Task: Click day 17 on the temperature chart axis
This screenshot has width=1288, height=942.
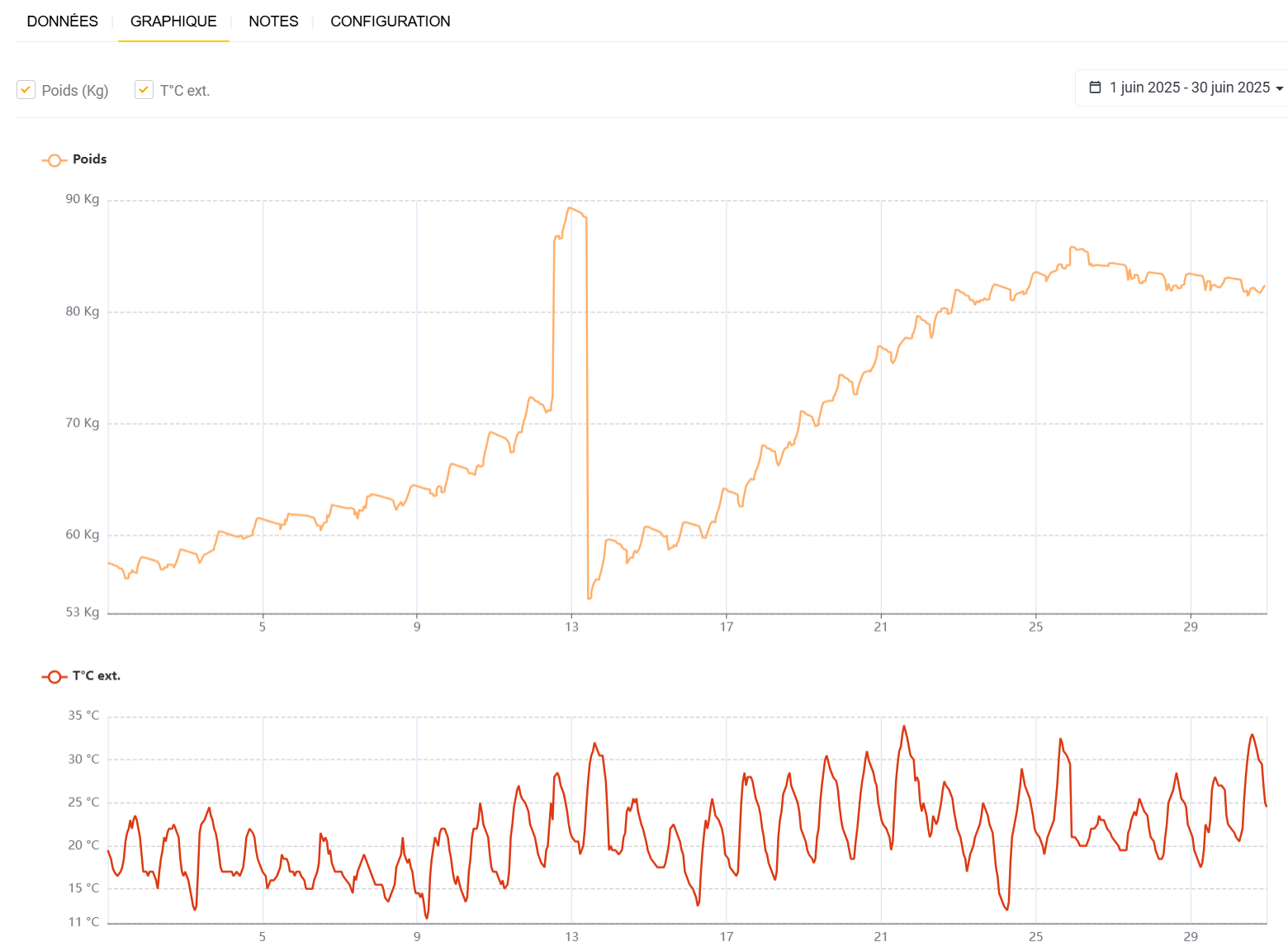Action: [727, 936]
